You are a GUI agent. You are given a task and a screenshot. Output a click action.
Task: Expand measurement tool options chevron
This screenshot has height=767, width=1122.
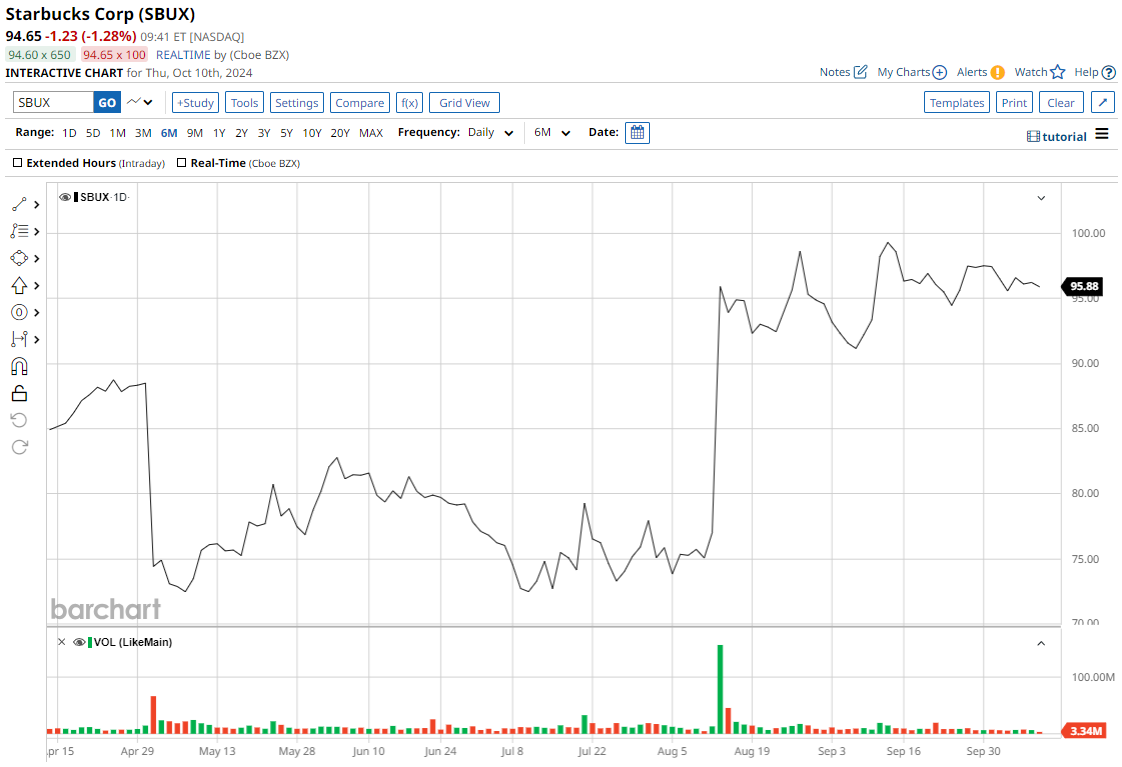click(36, 339)
